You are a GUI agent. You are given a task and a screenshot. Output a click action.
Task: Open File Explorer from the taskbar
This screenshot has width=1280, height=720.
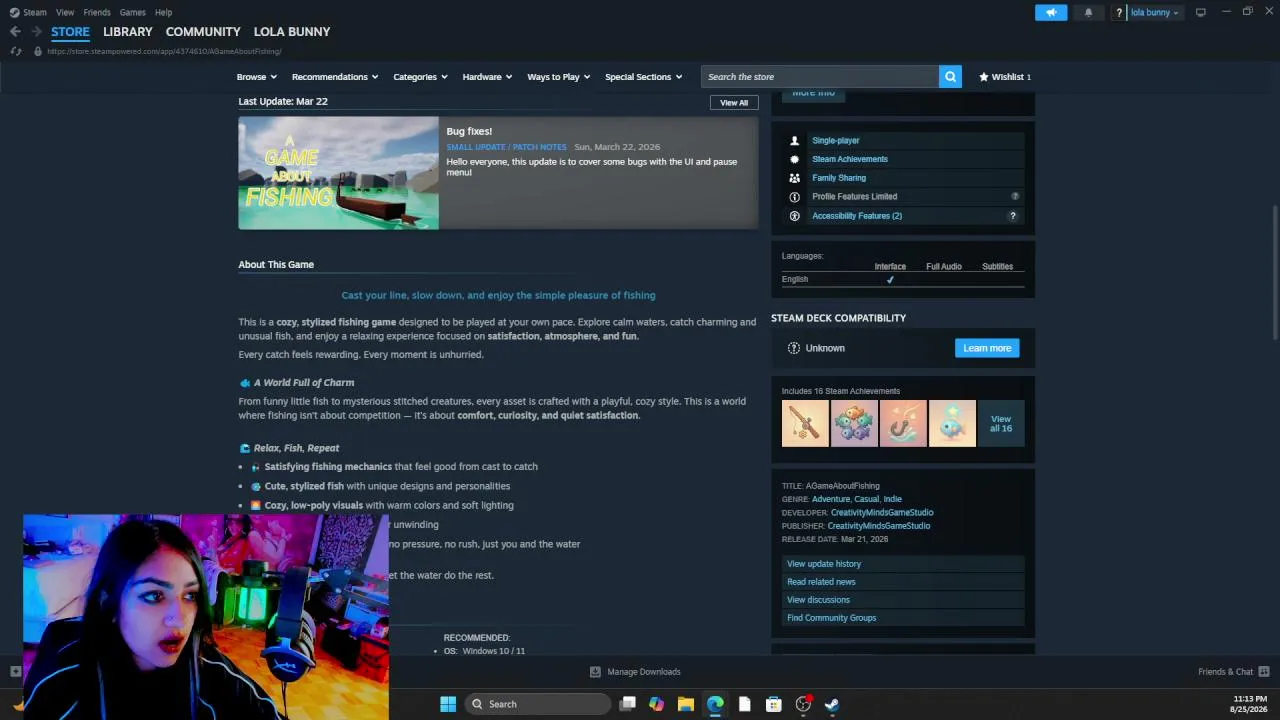tap(686, 704)
